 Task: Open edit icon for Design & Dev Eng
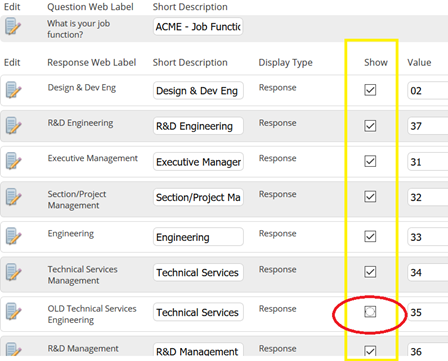(13, 90)
